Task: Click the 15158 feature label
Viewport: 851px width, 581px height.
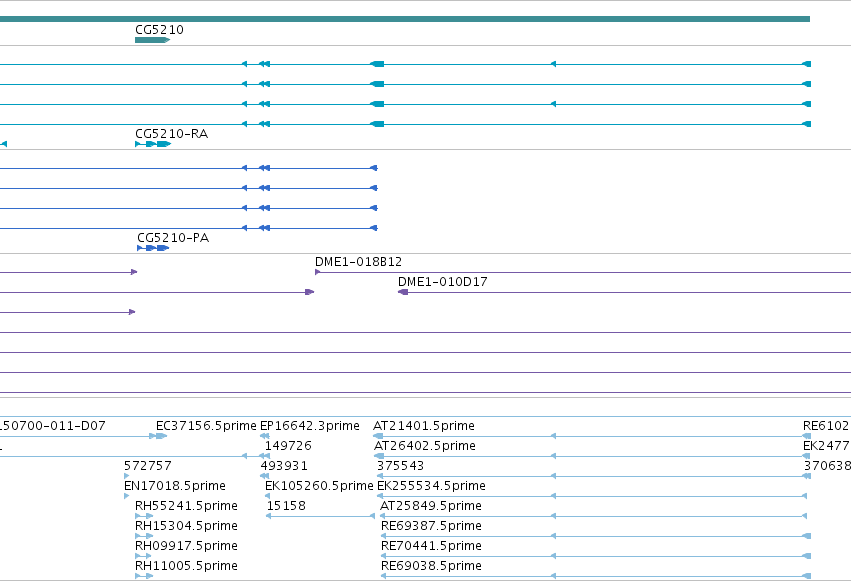Action: tap(286, 506)
